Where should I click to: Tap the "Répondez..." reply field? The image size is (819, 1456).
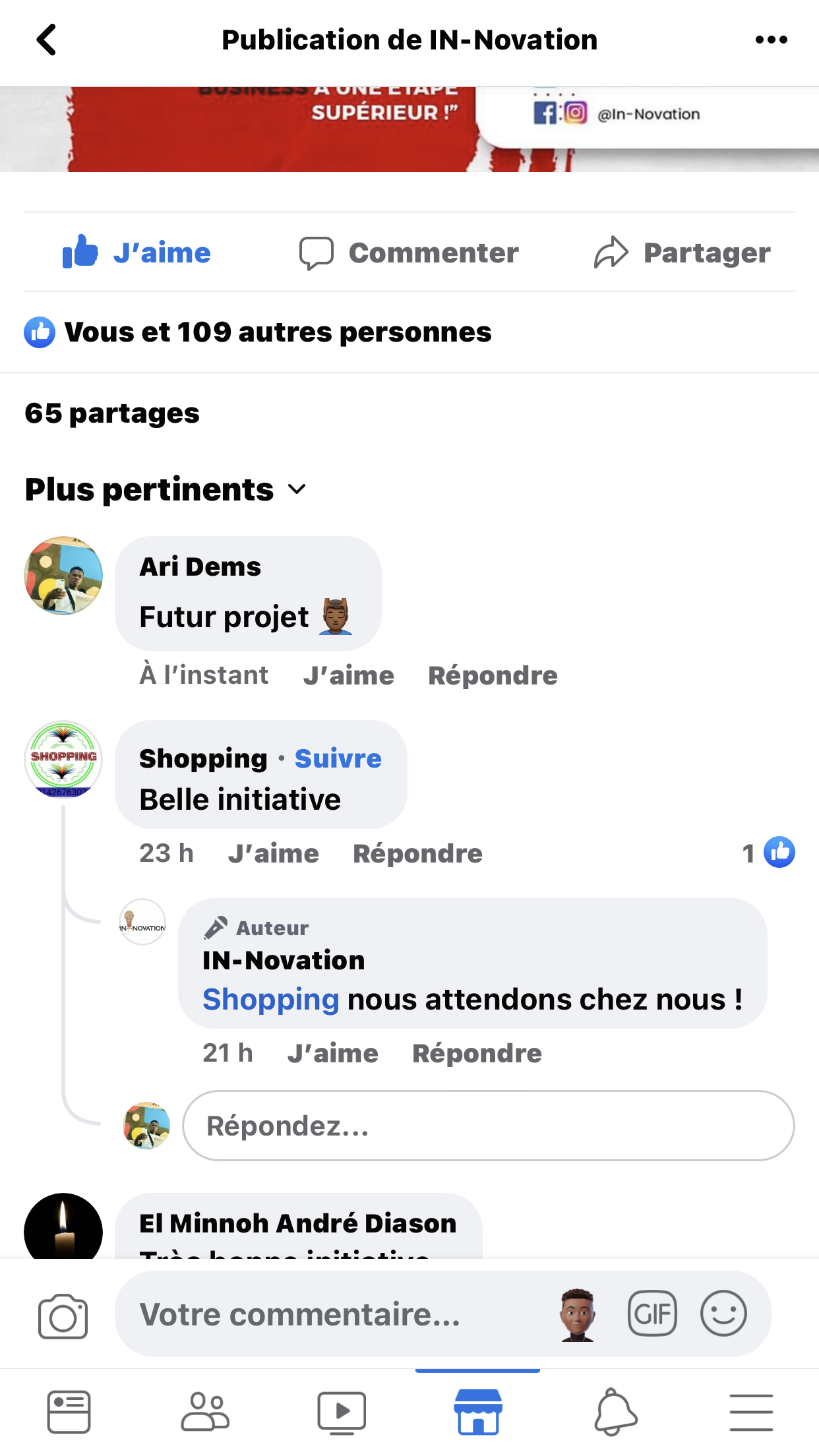click(x=488, y=1126)
